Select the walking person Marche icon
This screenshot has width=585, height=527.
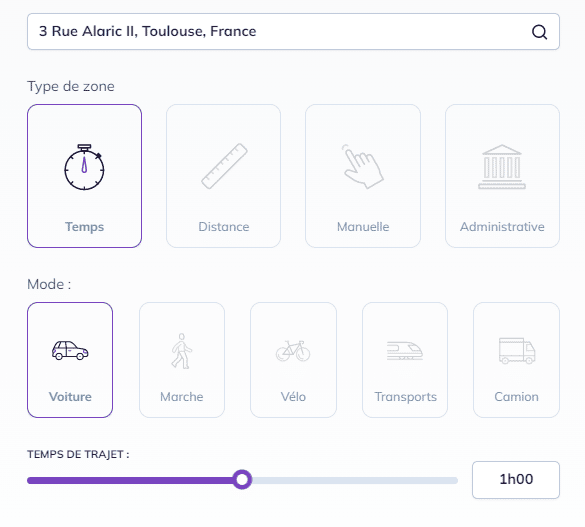(x=181, y=351)
